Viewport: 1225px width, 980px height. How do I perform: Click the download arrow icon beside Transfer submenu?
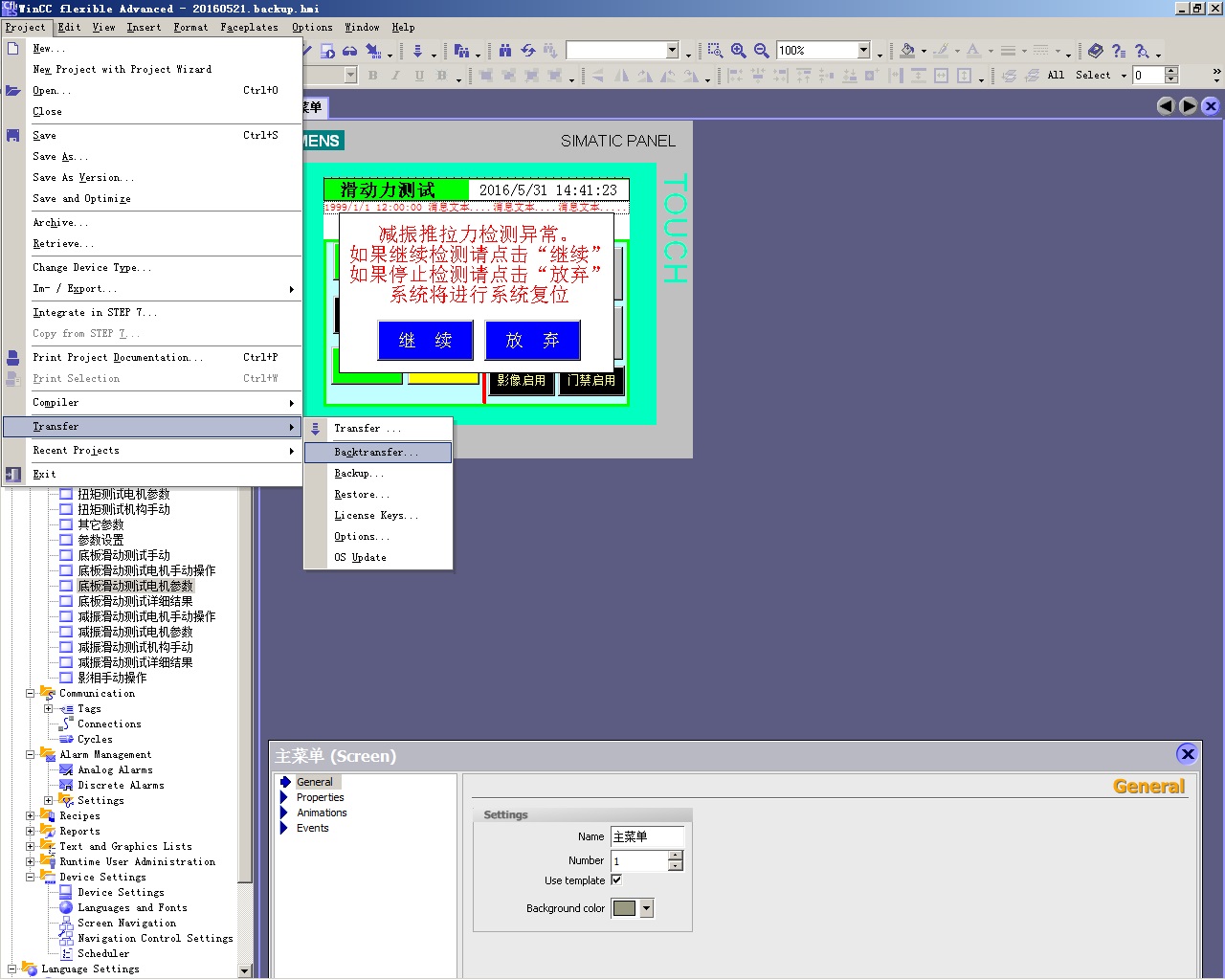315,428
